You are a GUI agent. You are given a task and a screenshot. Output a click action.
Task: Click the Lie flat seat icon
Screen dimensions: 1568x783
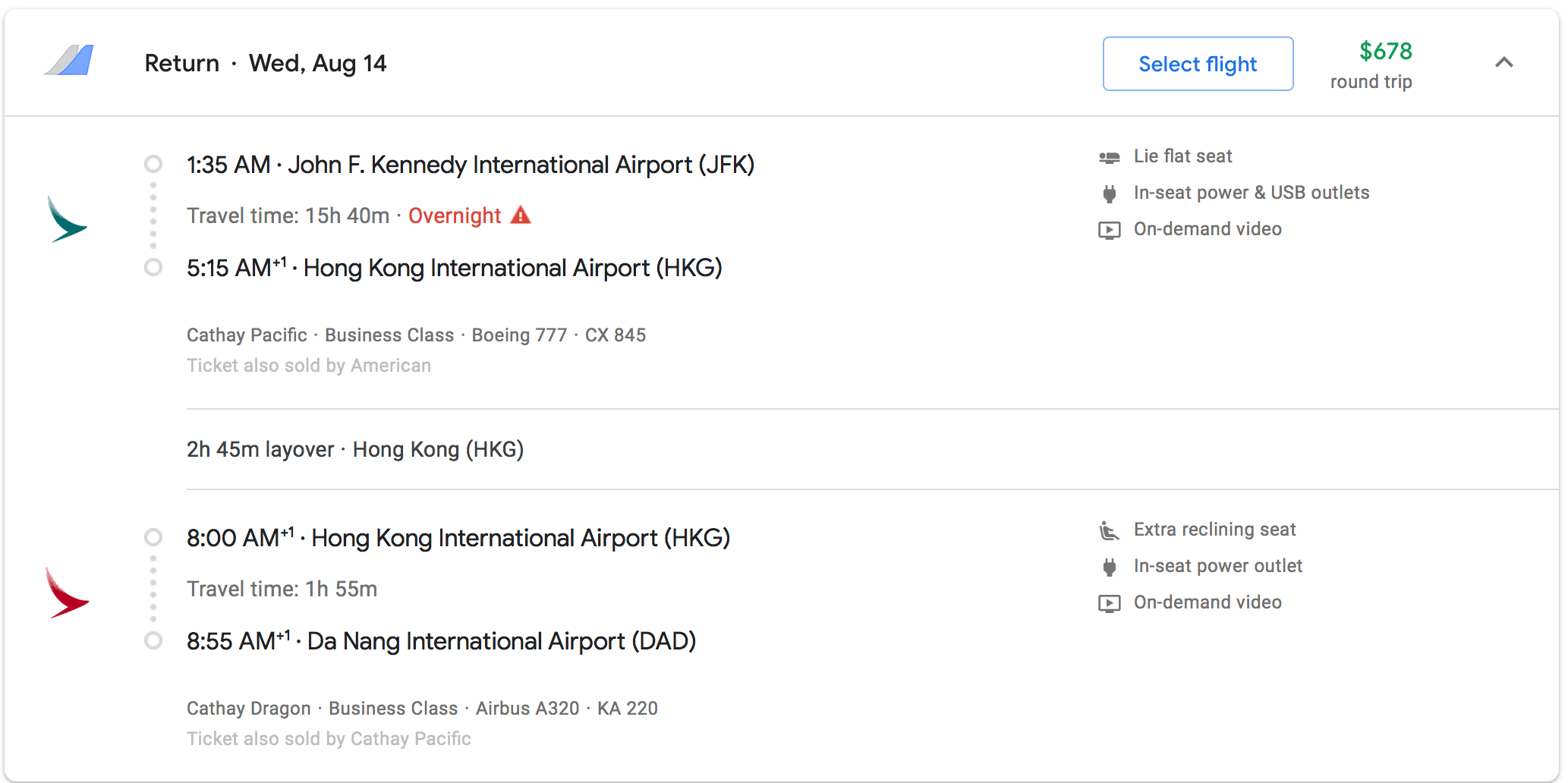(x=1109, y=157)
